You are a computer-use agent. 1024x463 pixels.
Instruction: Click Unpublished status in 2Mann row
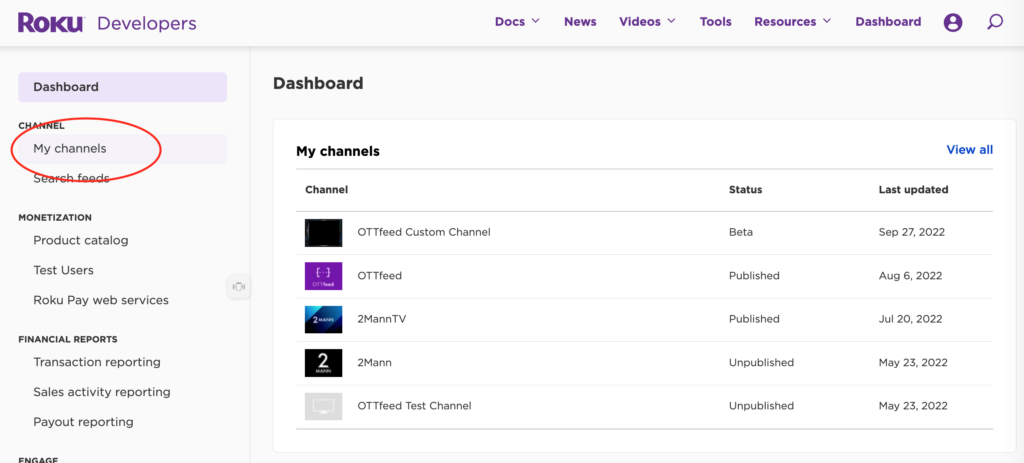pyautogui.click(x=761, y=362)
